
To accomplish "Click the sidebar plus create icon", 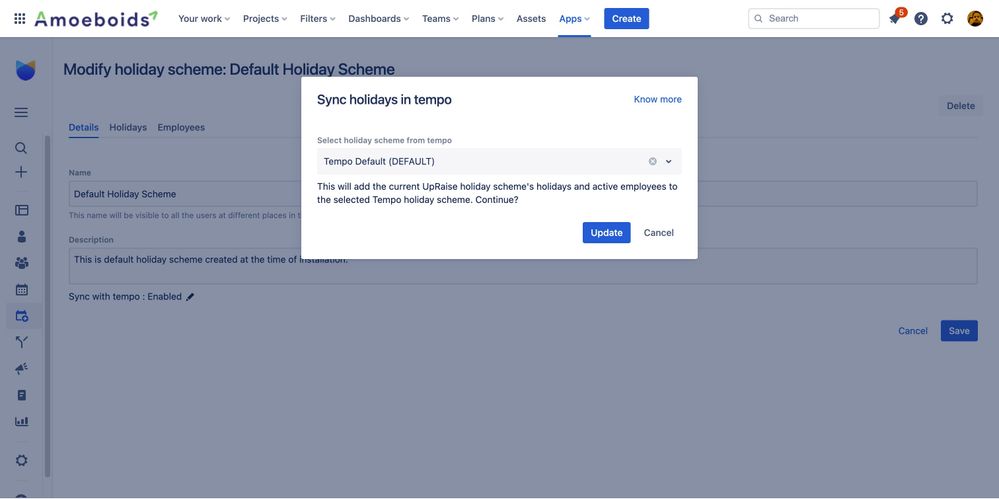I will (x=21, y=172).
